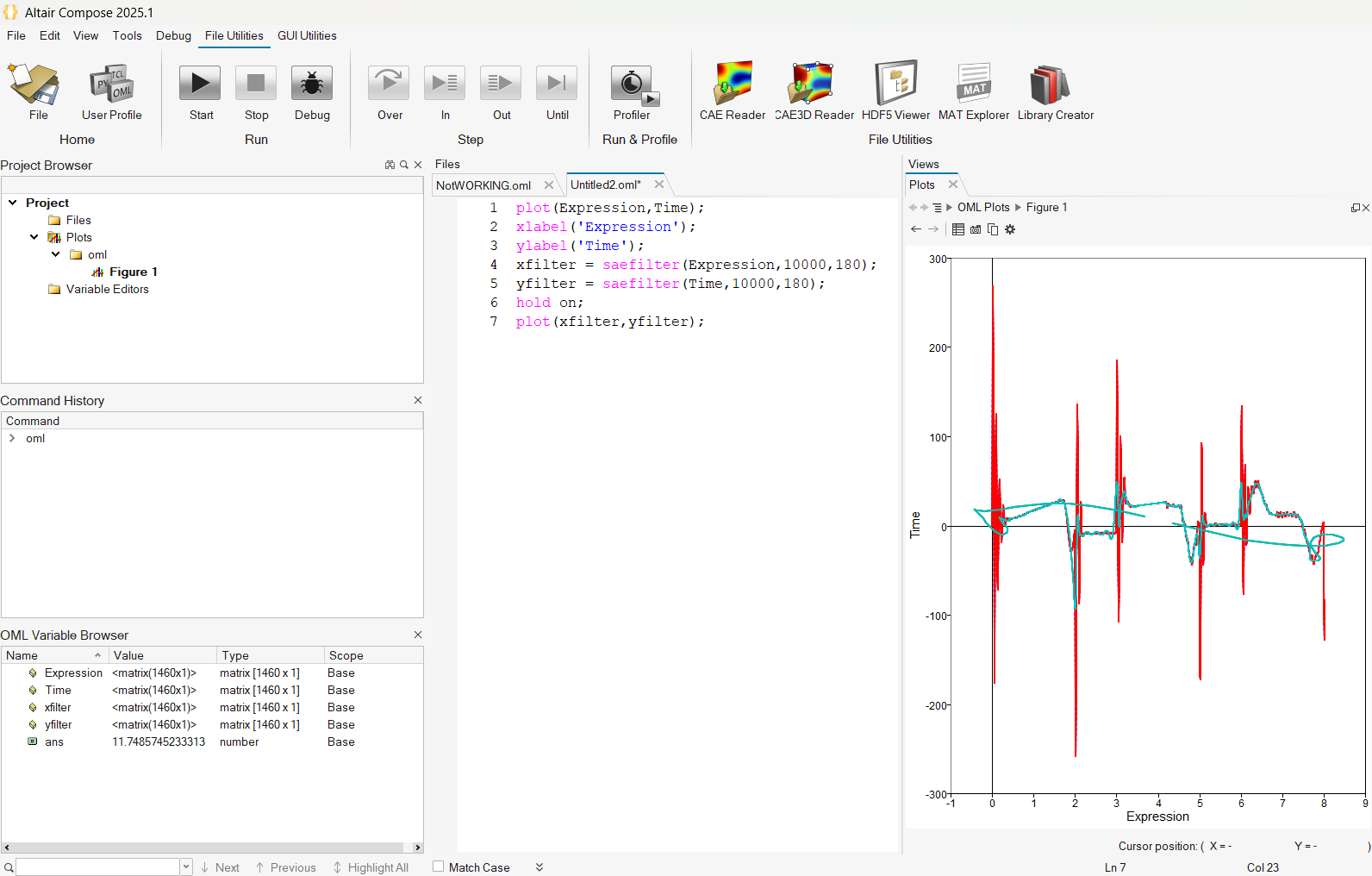Toggle the Match Case checkbox

[438, 867]
